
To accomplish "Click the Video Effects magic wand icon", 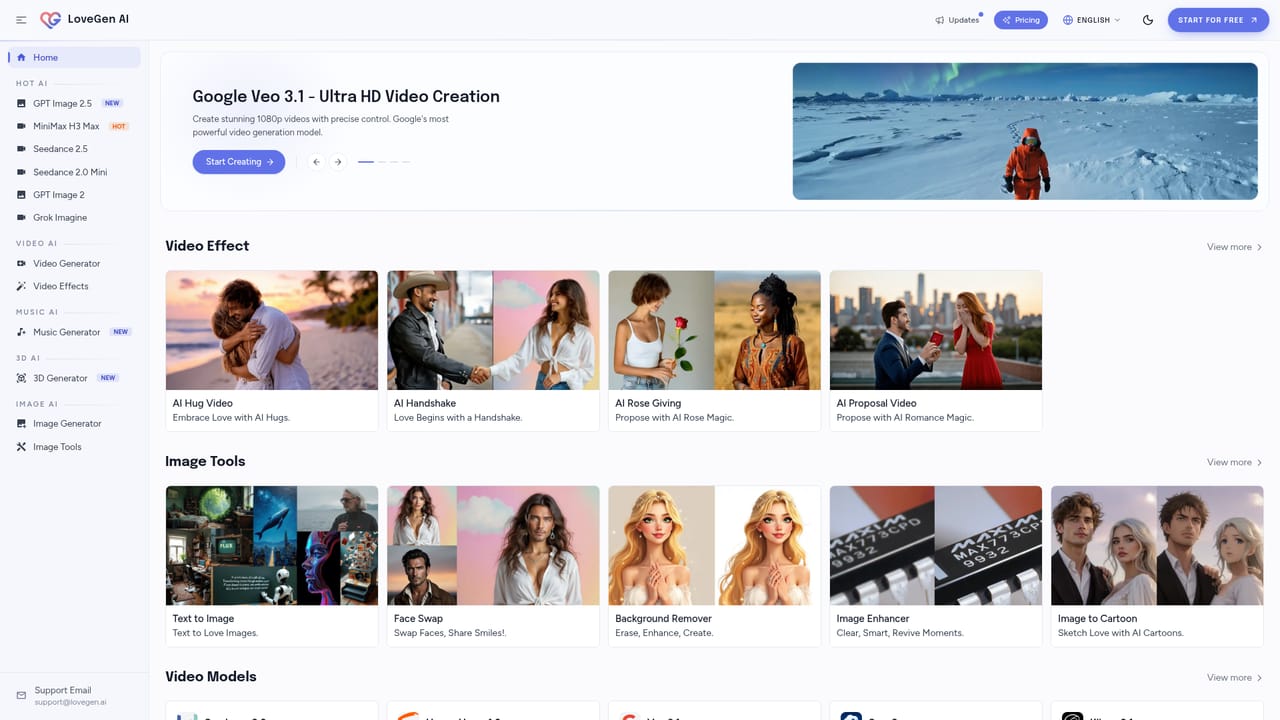I will 22,286.
